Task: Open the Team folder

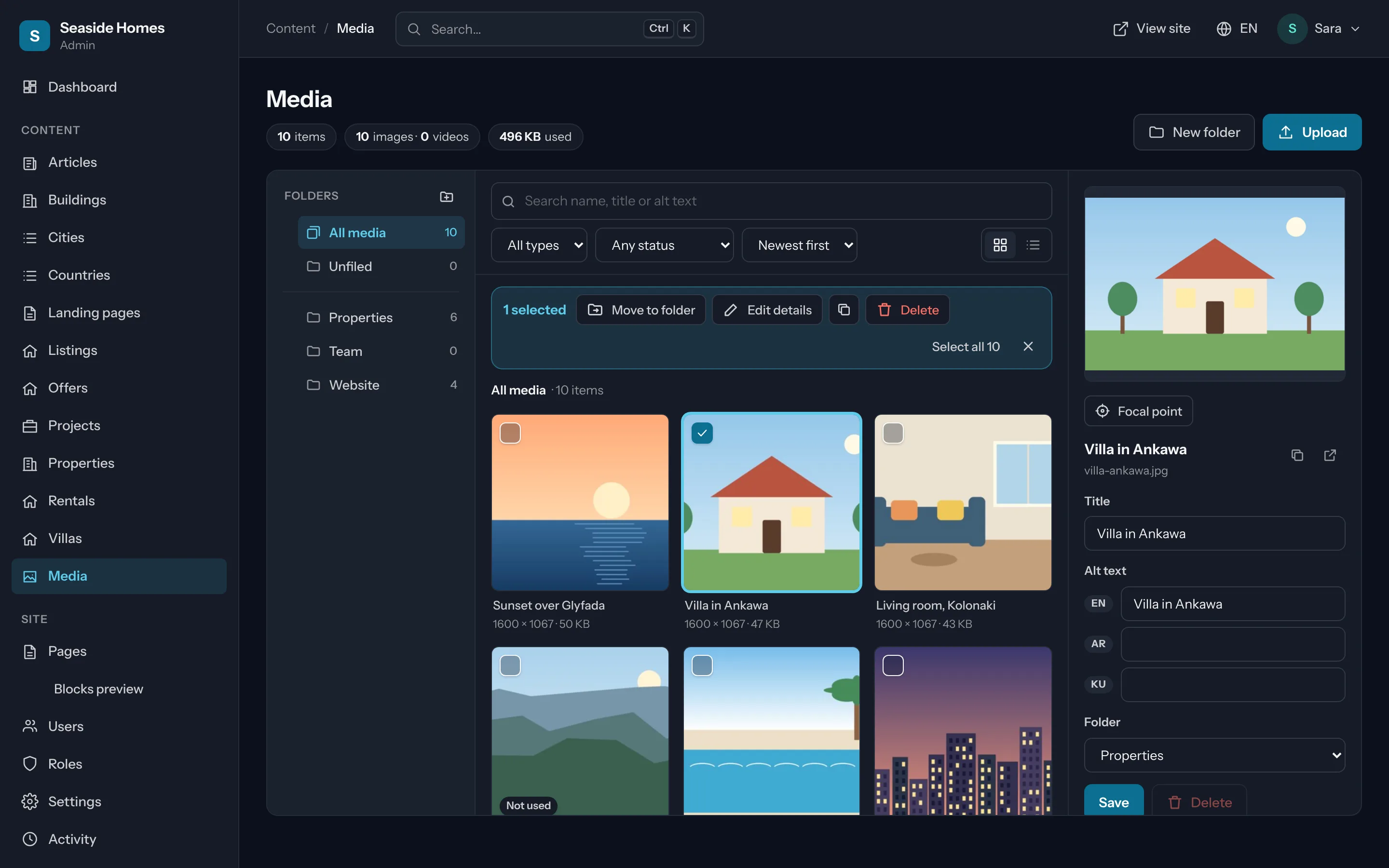Action: click(x=381, y=351)
